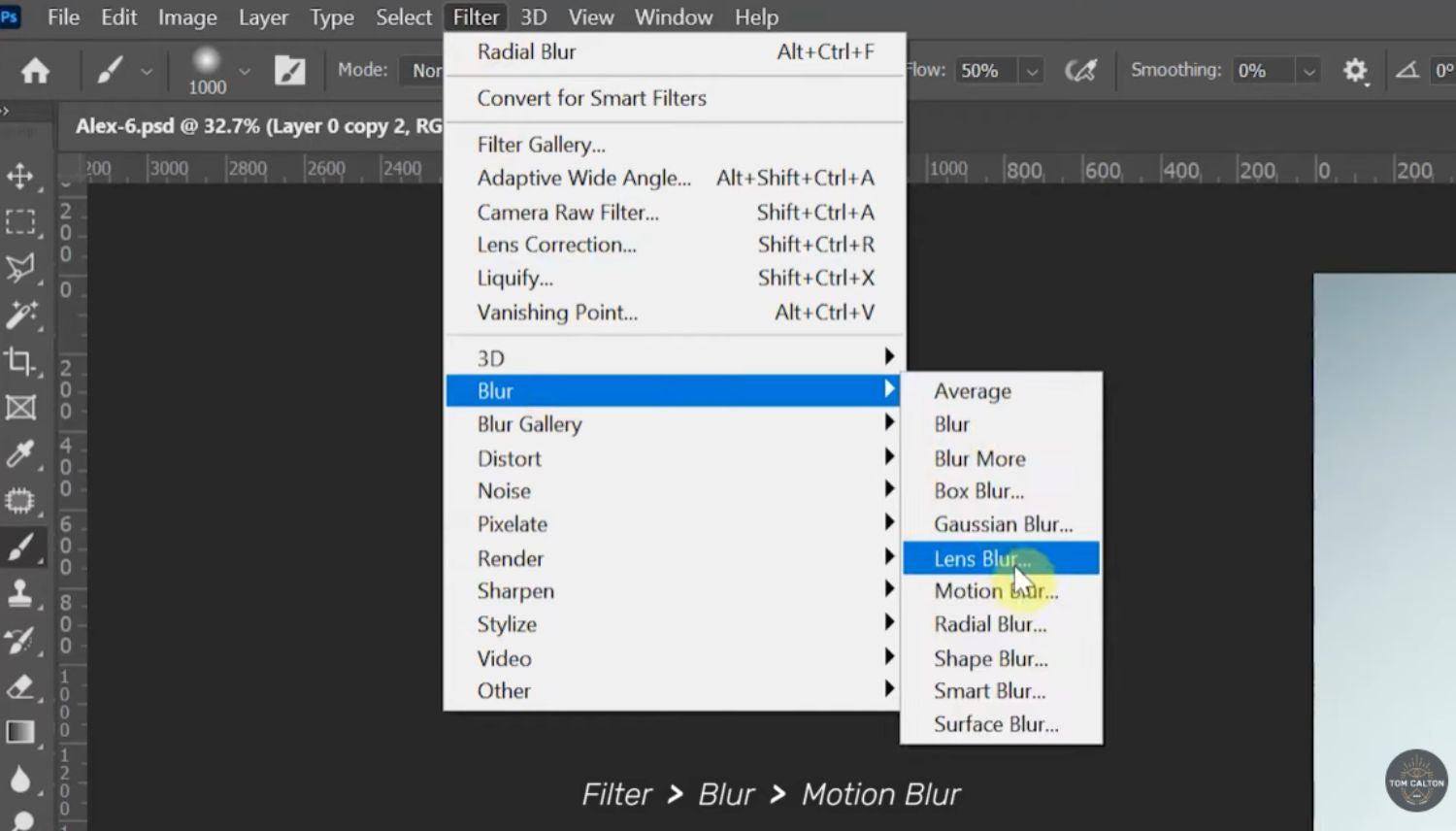Open Camera Raw Filter
Image resolution: width=1456 pixels, height=831 pixels.
pos(674,212)
